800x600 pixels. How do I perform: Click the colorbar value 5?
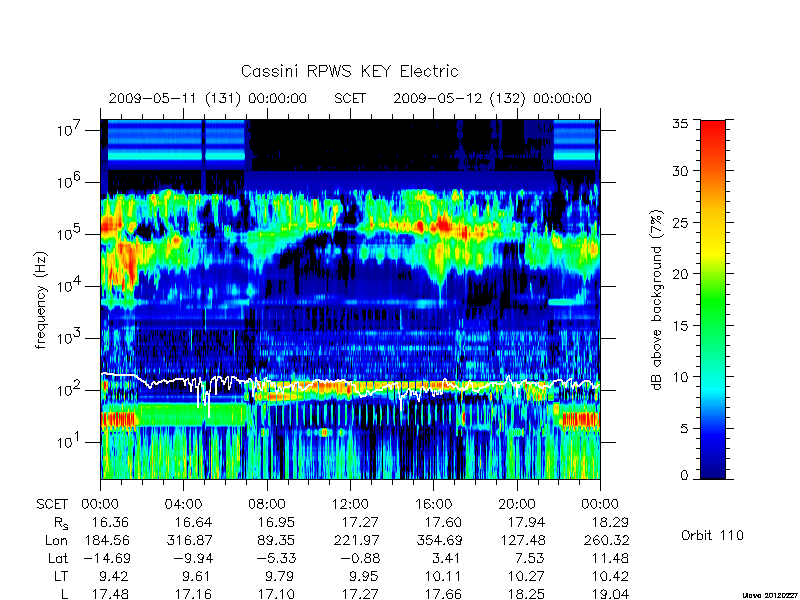point(685,429)
